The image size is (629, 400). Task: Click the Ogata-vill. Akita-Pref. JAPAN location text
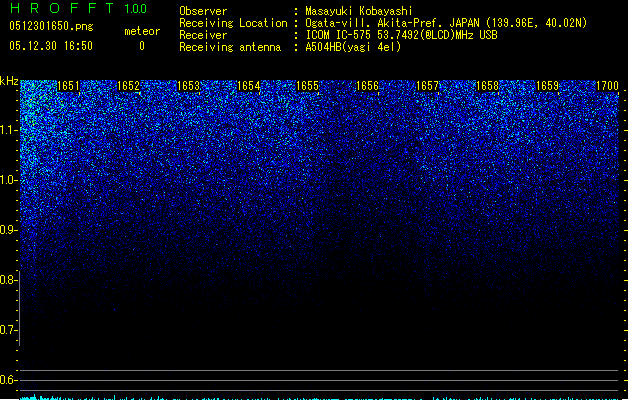pos(446,23)
